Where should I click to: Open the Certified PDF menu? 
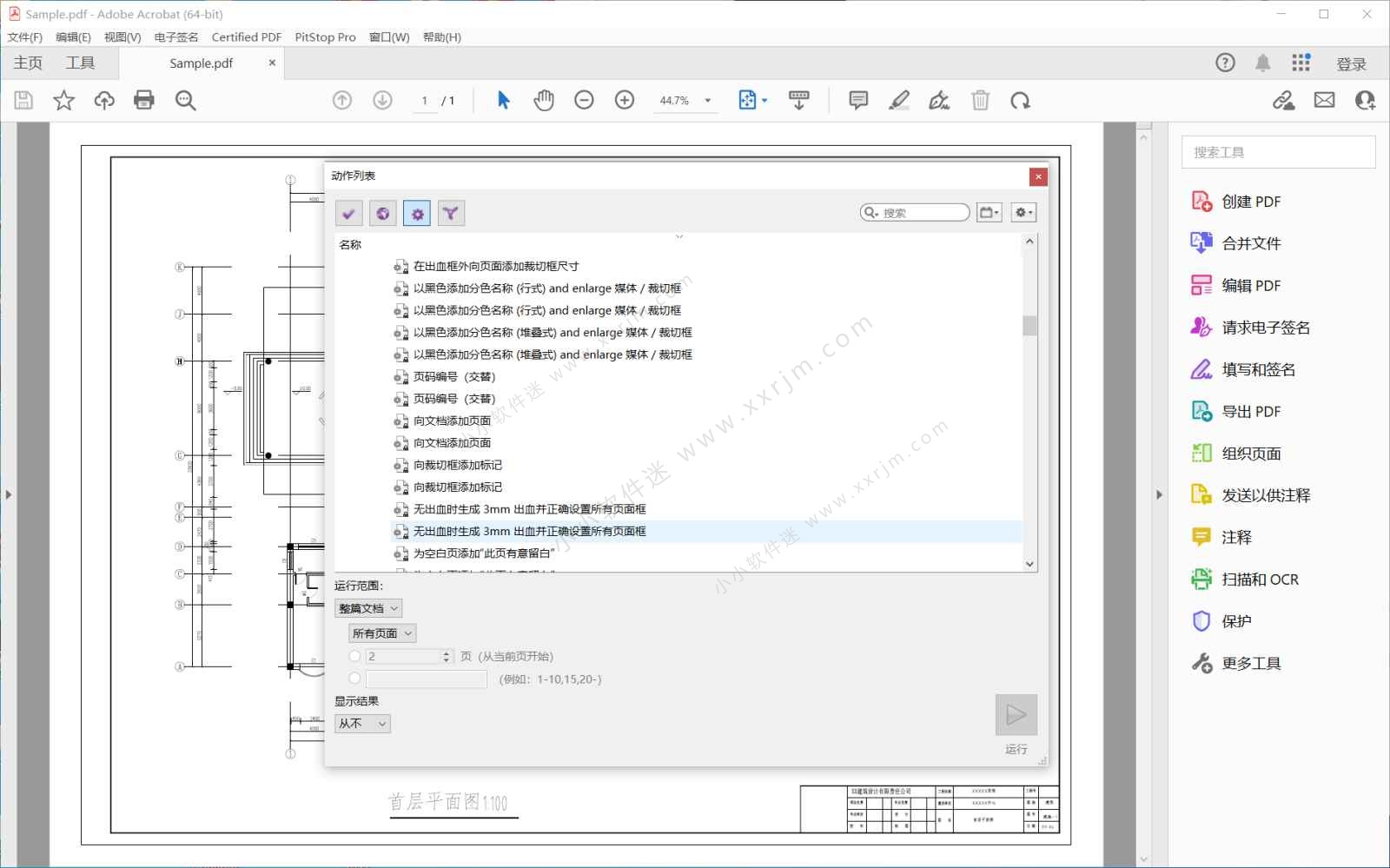[247, 37]
